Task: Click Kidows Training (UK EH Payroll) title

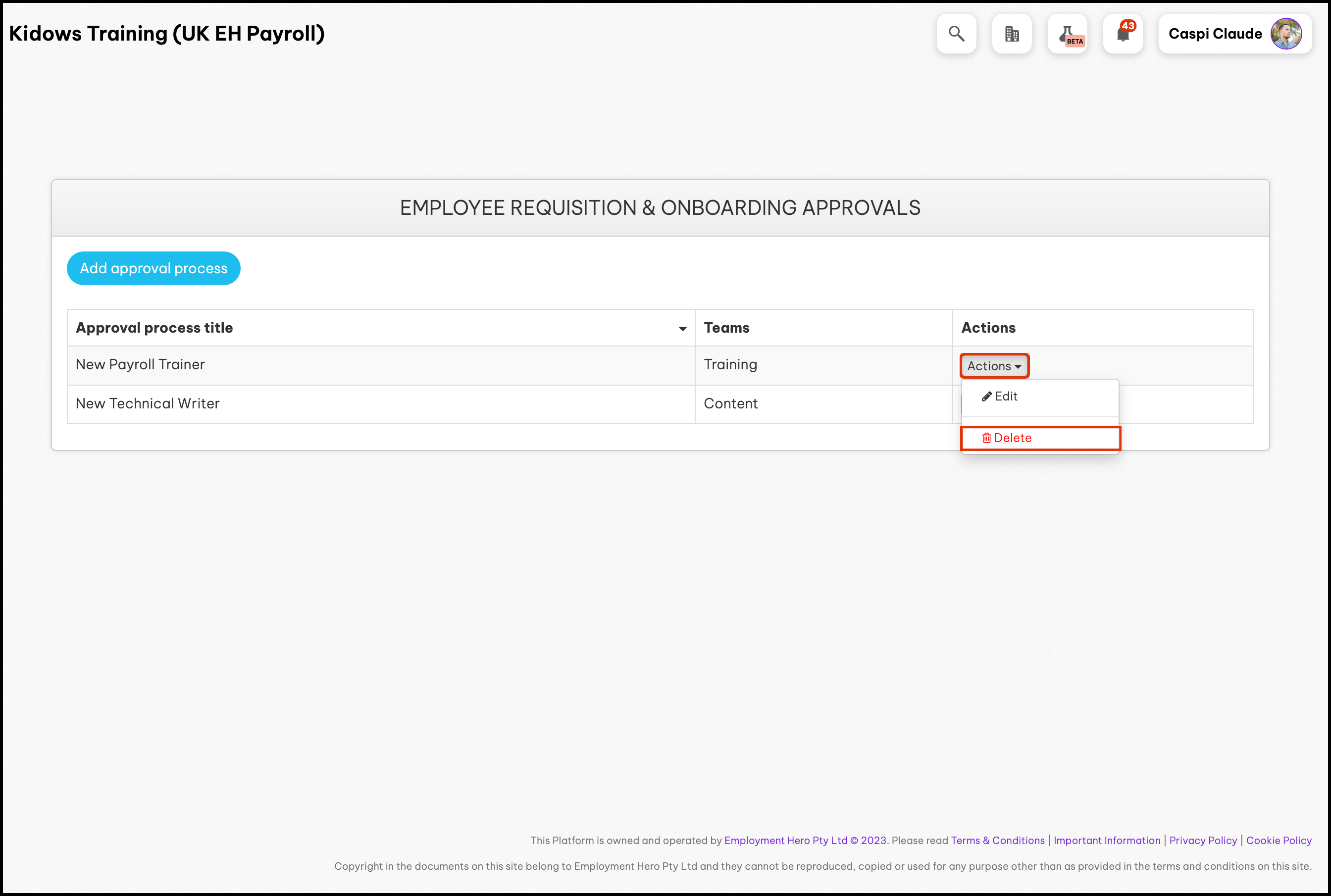Action: coord(166,33)
